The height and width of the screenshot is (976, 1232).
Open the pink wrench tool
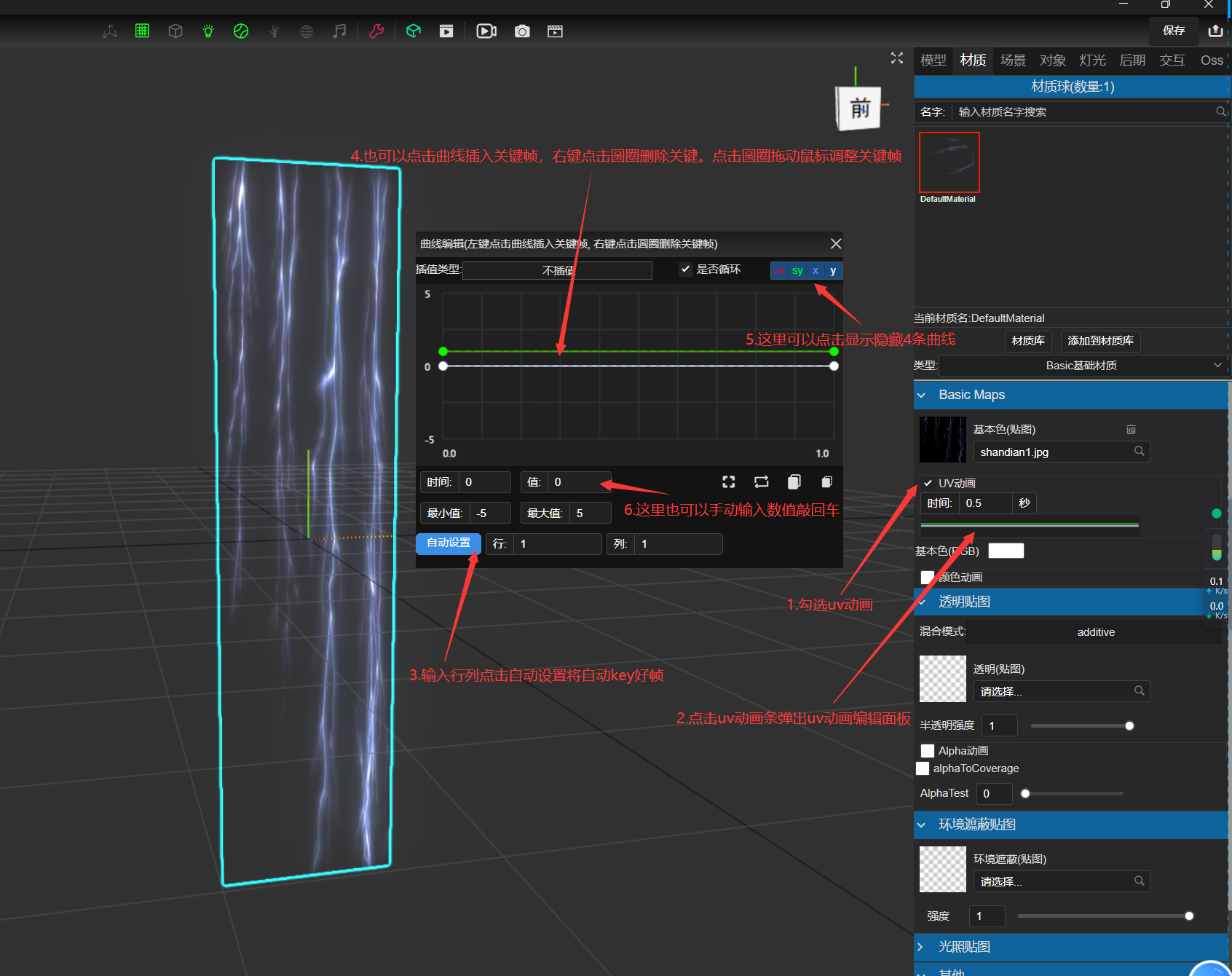click(376, 31)
